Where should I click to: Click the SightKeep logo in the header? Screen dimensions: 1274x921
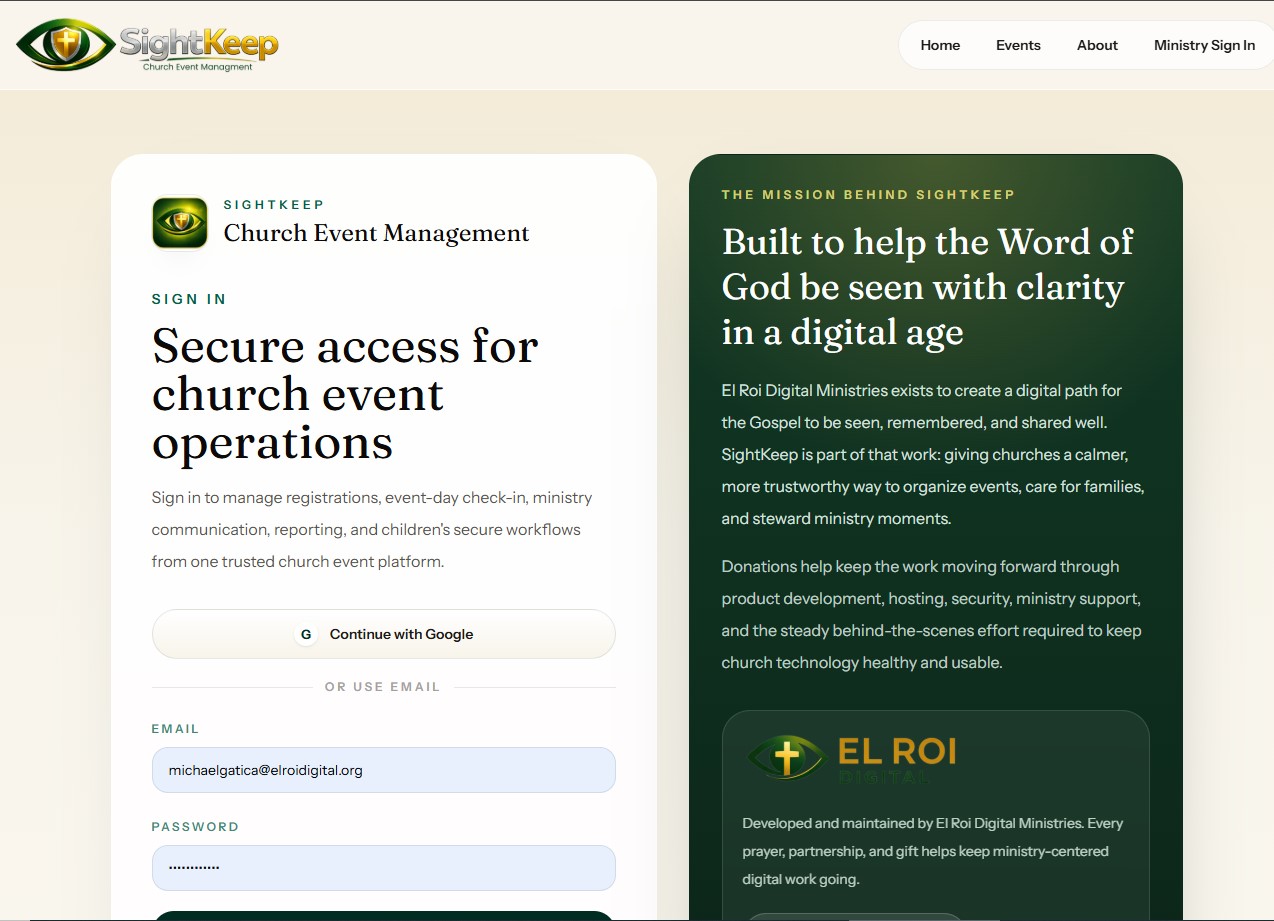click(x=147, y=45)
